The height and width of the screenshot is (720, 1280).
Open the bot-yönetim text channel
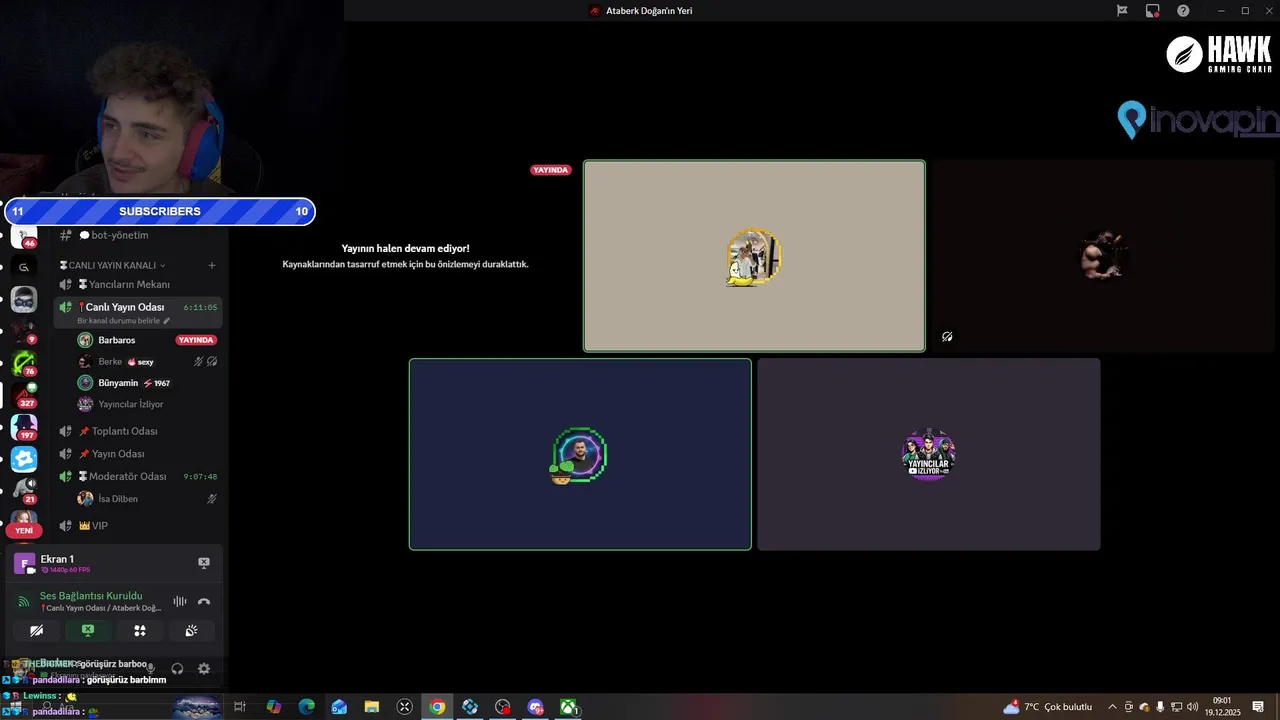click(x=119, y=235)
